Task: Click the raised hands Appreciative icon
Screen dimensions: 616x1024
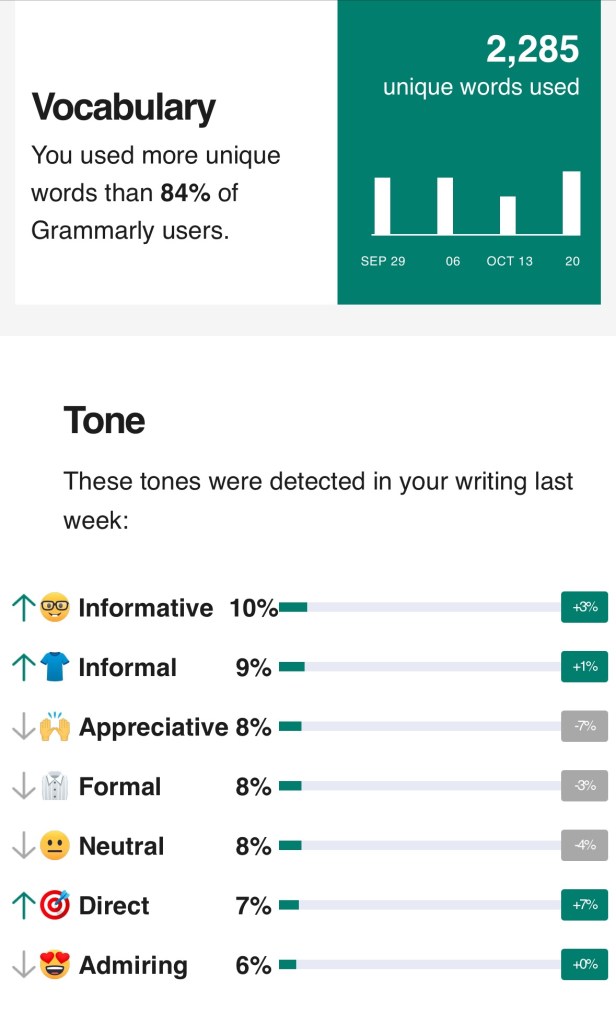Action: [55, 727]
